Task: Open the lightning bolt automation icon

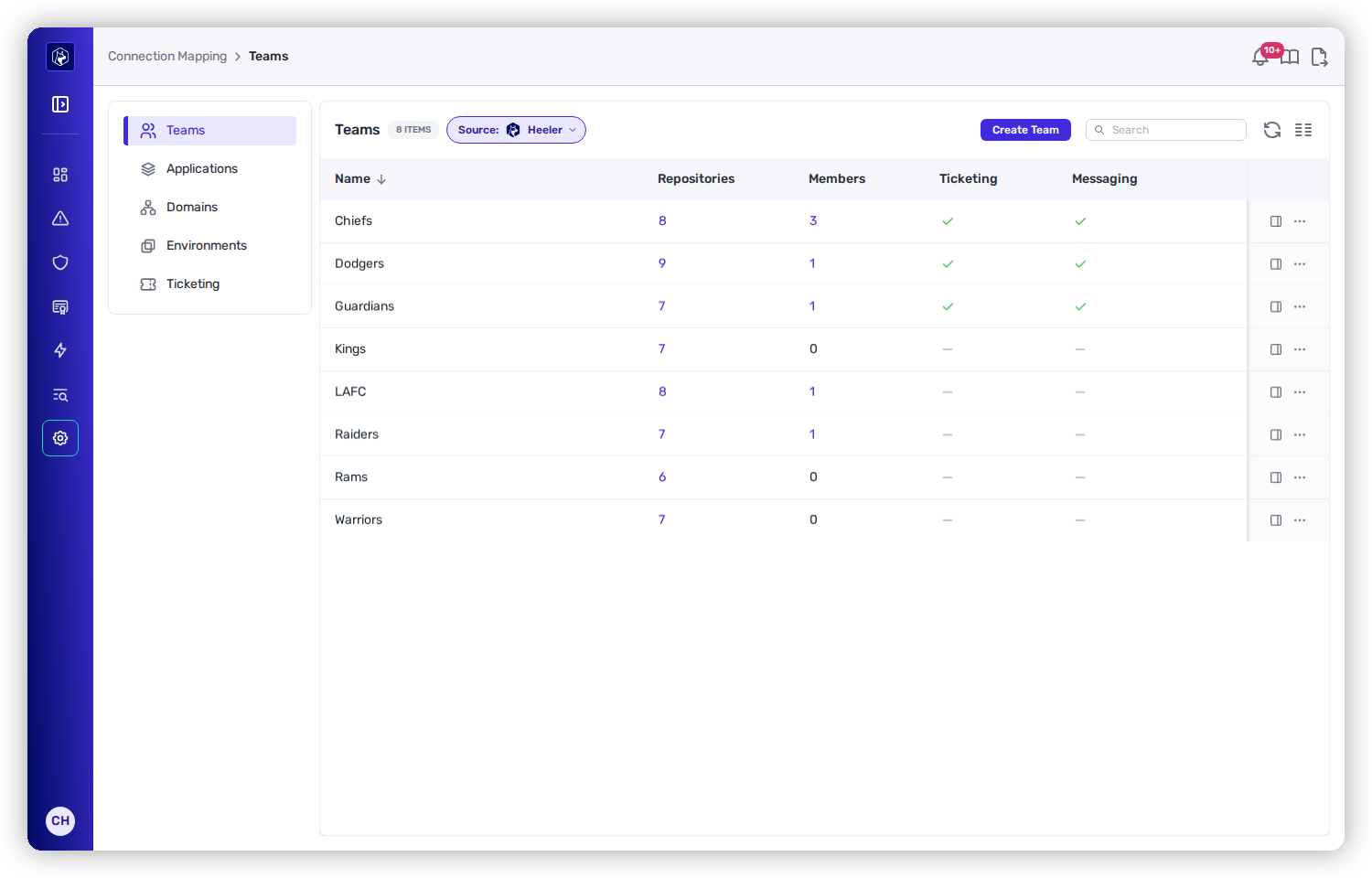Action: 60,350
